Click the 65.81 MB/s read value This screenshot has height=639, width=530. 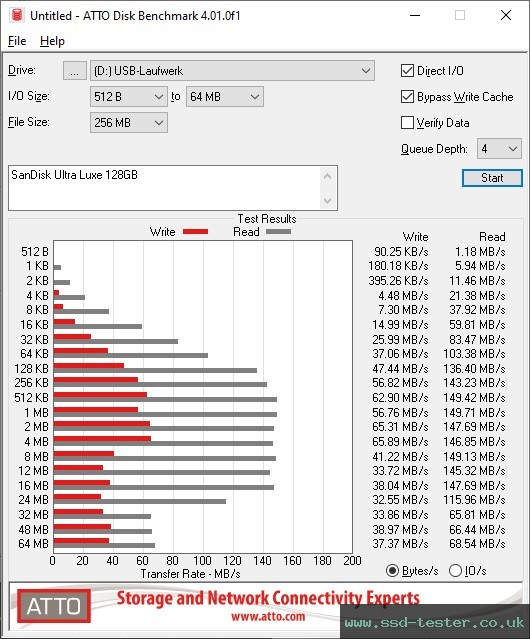click(x=477, y=515)
